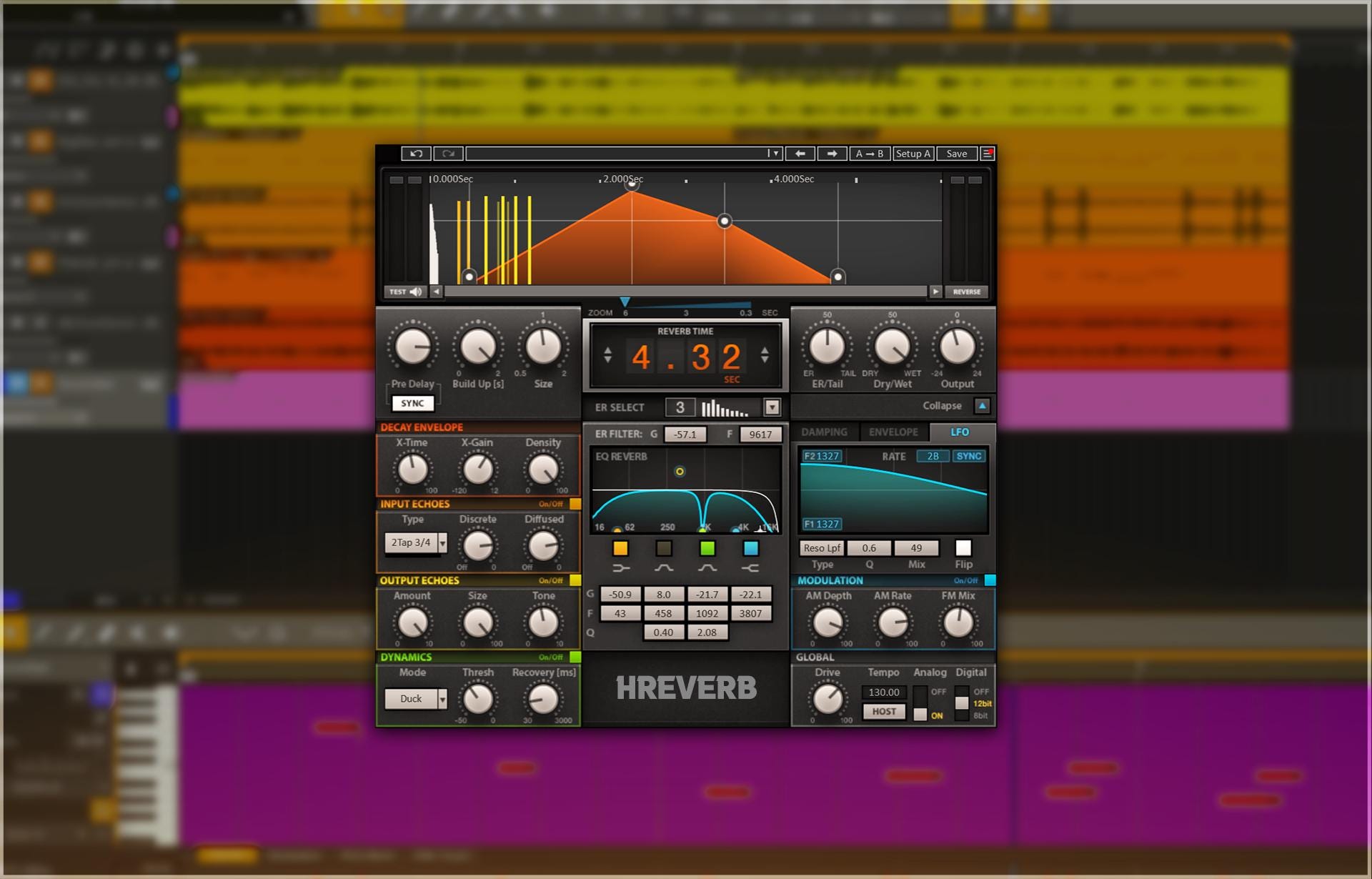Select the second bell EQ band shape icon
This screenshot has height=879, width=1372.
(707, 568)
